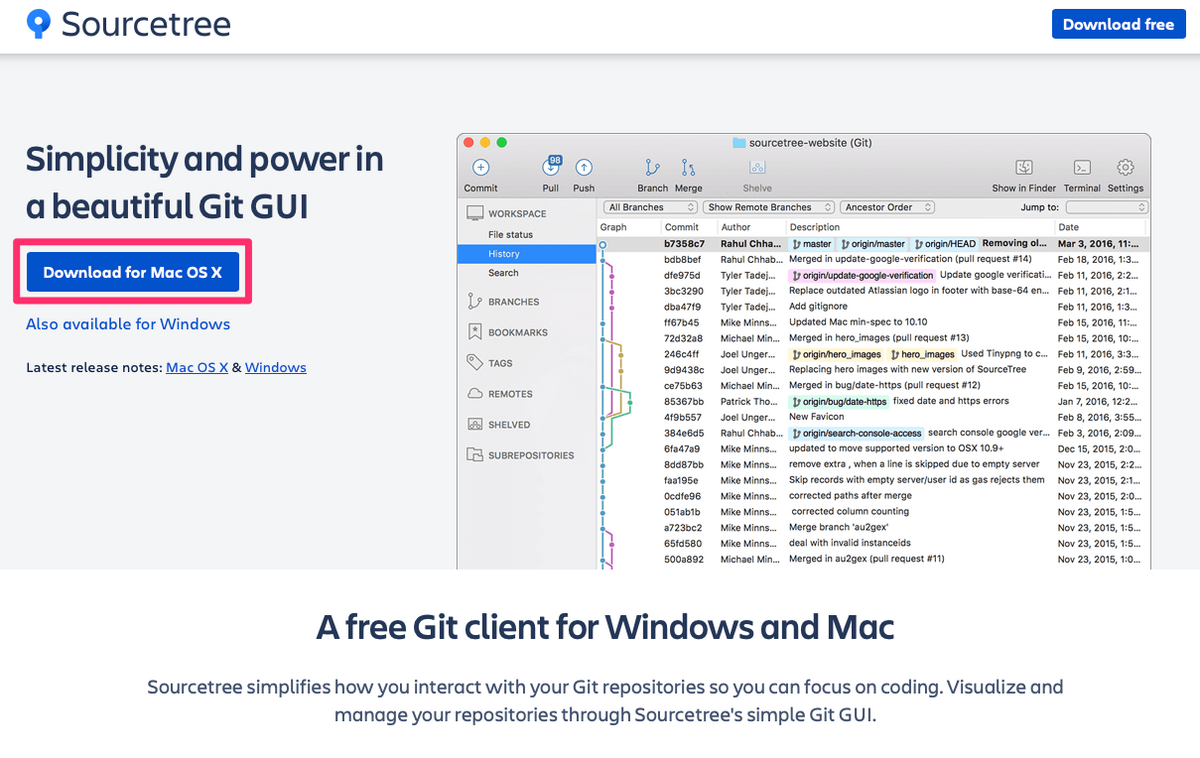Open the All Branches dropdown
The width and height of the screenshot is (1200, 758).
click(x=650, y=207)
